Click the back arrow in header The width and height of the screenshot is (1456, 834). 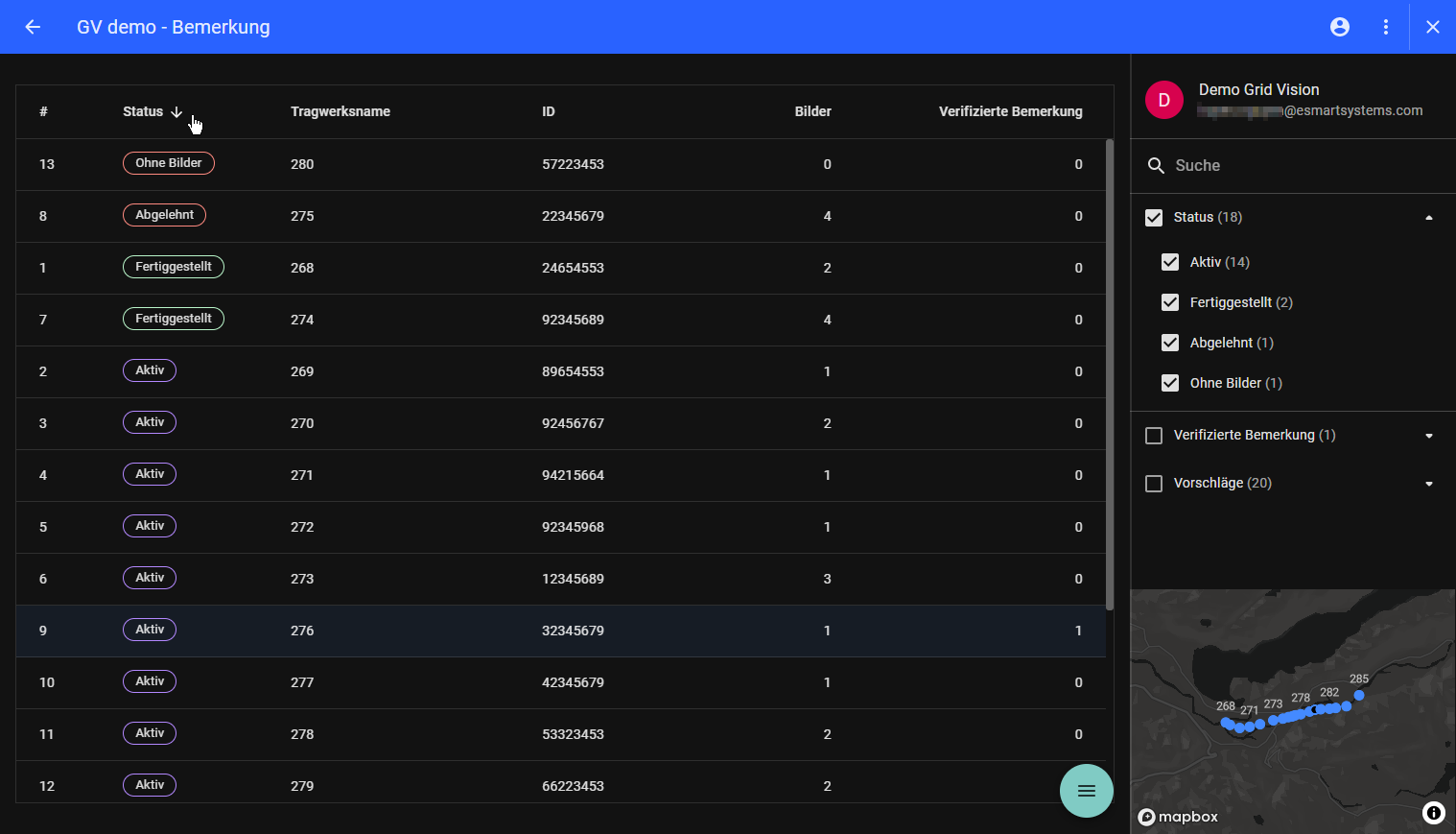(33, 27)
